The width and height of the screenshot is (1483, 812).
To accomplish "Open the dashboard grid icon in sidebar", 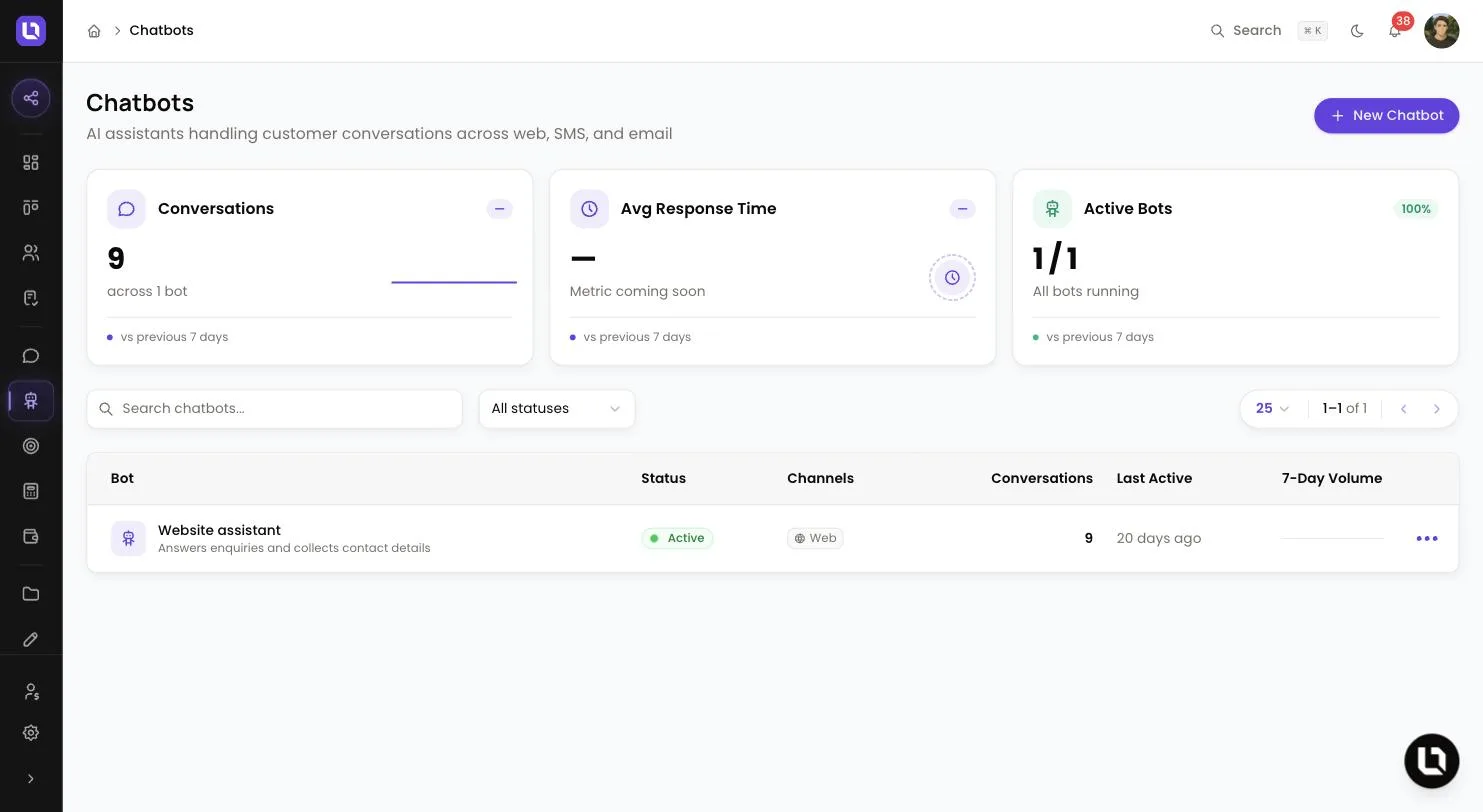I will [x=31, y=162].
